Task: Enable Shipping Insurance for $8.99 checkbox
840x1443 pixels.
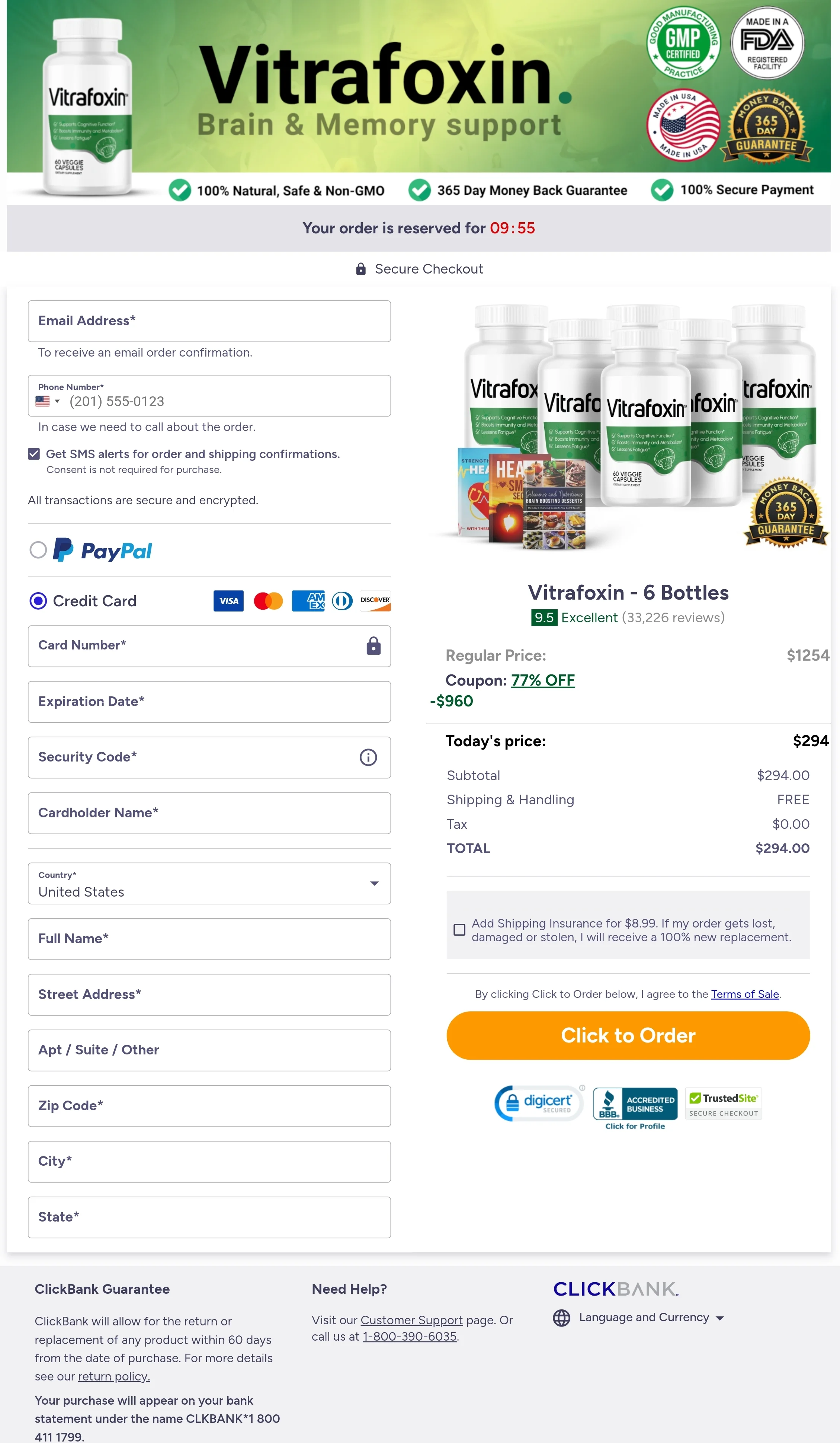Action: point(459,930)
